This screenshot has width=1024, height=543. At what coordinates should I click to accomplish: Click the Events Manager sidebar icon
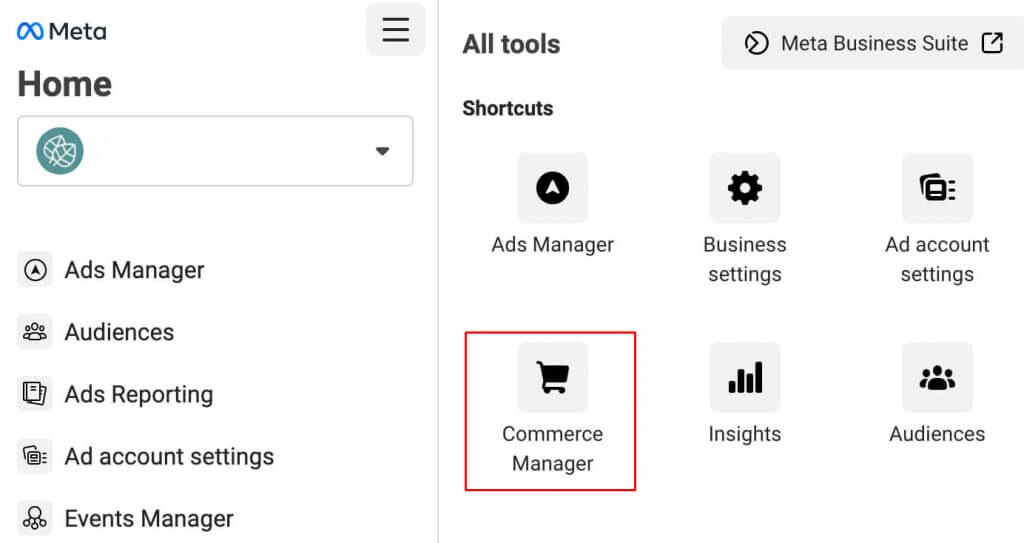pos(35,518)
